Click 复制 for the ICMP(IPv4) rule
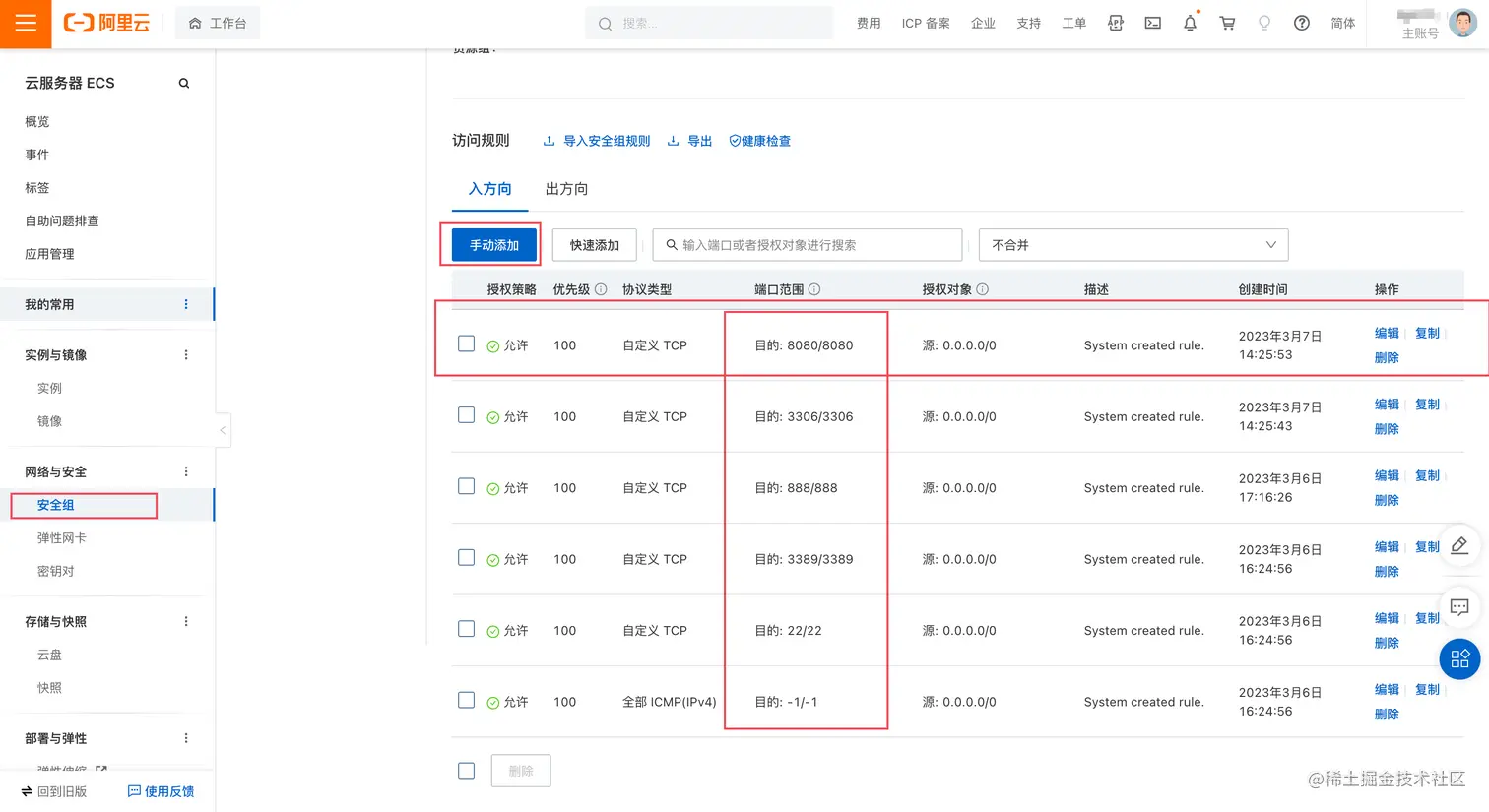The image size is (1489, 812). [1427, 690]
